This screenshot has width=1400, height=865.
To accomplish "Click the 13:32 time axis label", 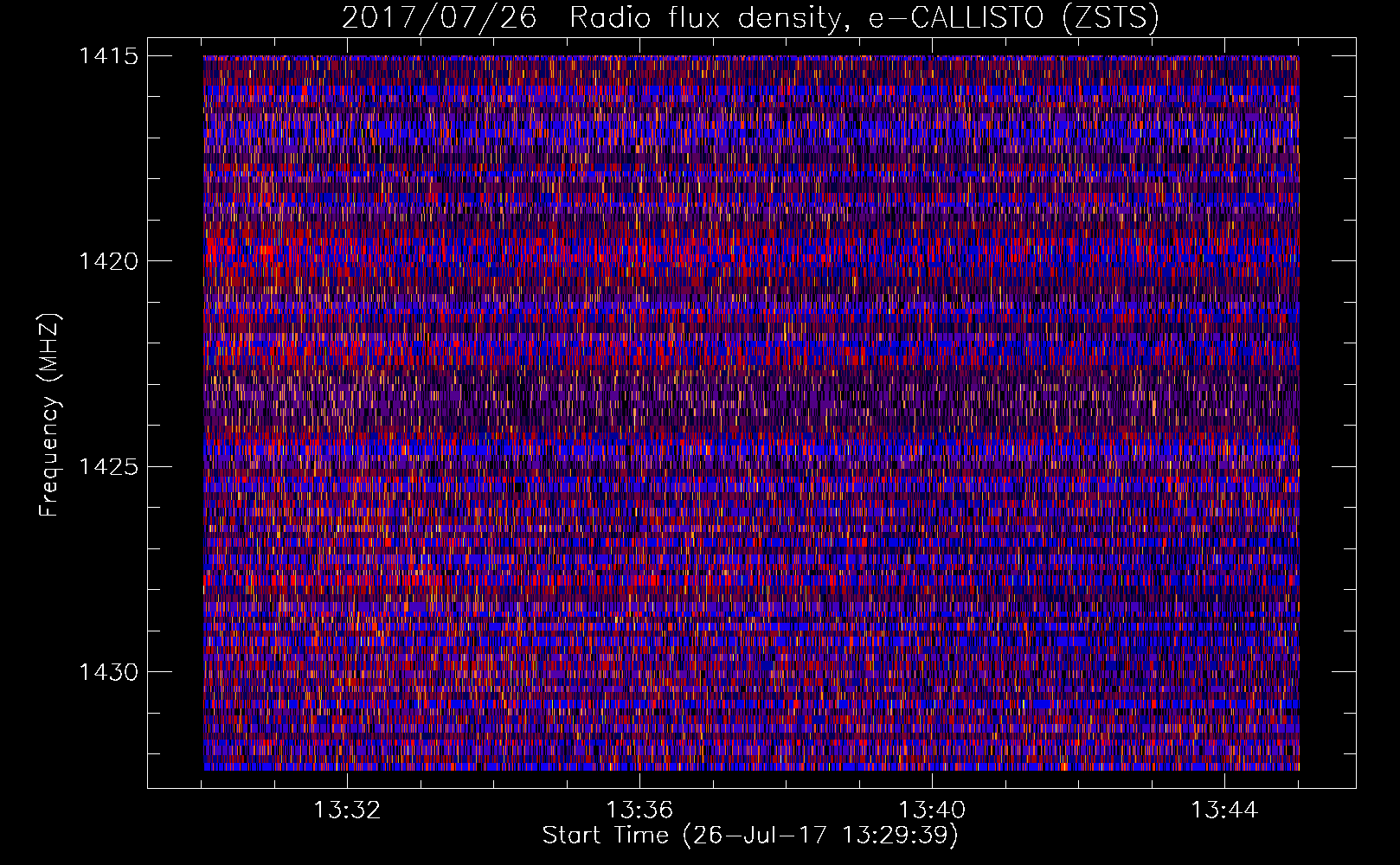I will coord(347,811).
